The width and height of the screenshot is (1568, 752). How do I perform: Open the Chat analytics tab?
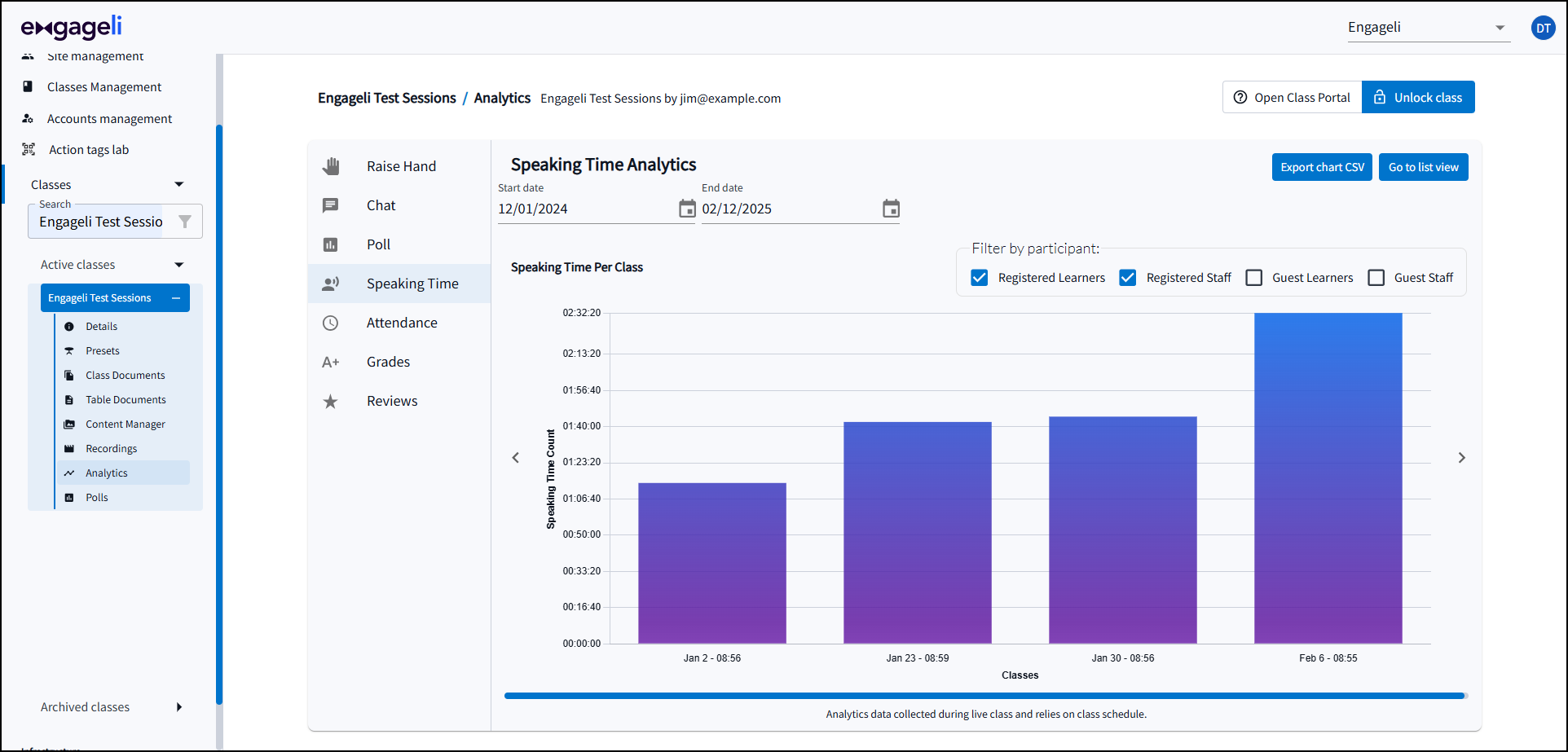[399, 205]
